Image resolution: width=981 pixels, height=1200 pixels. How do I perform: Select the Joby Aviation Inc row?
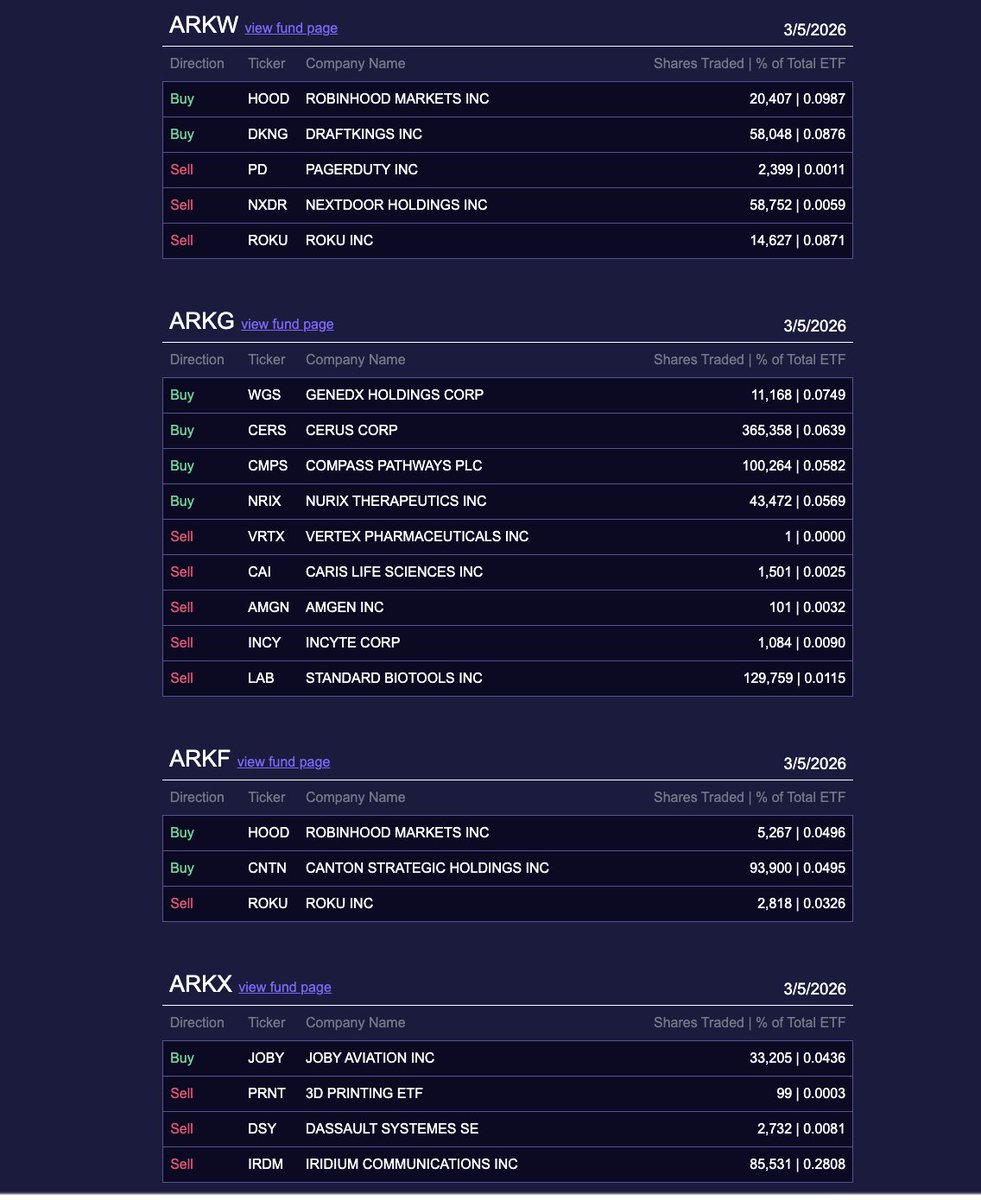point(507,1058)
